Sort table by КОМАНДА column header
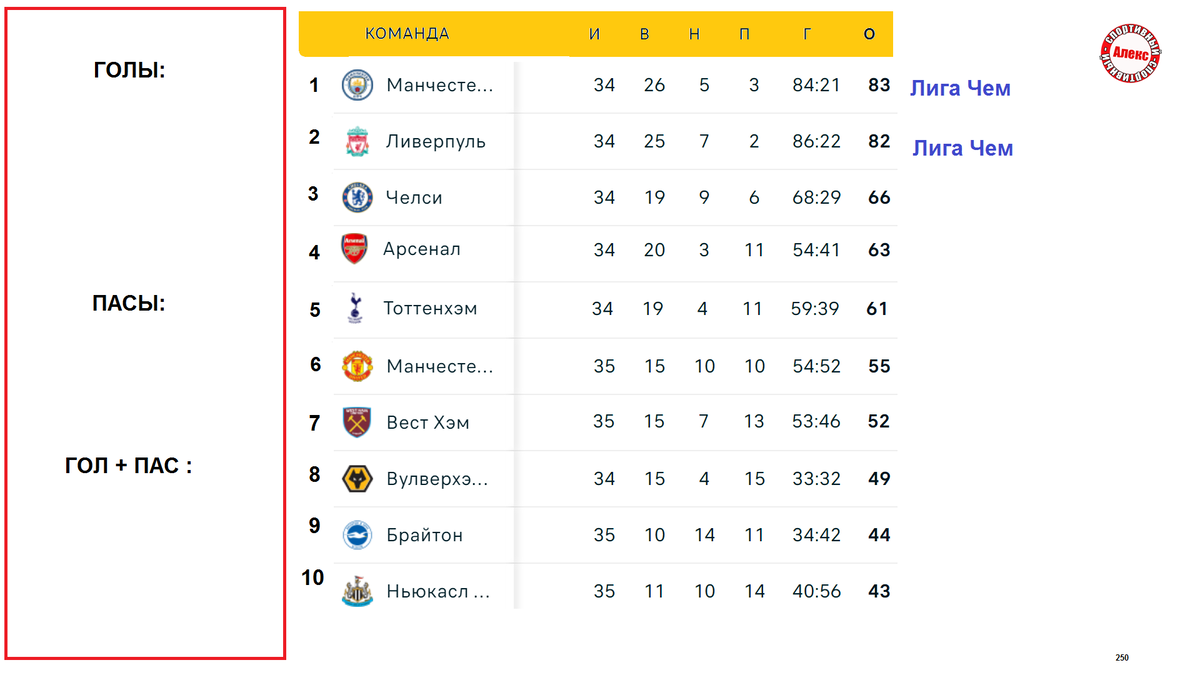The width and height of the screenshot is (1200, 675). (x=407, y=34)
